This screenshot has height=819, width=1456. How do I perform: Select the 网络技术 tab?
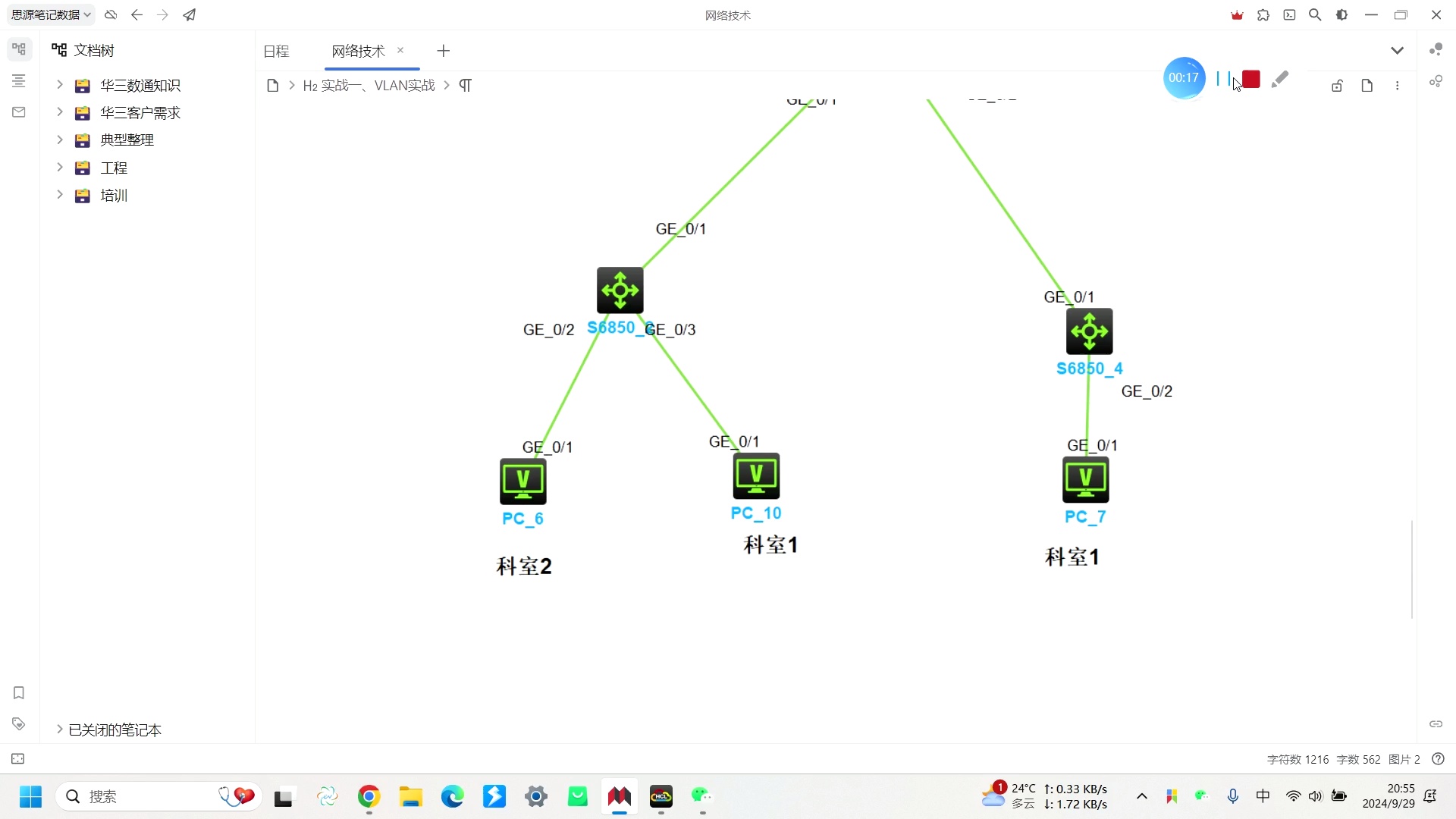358,51
